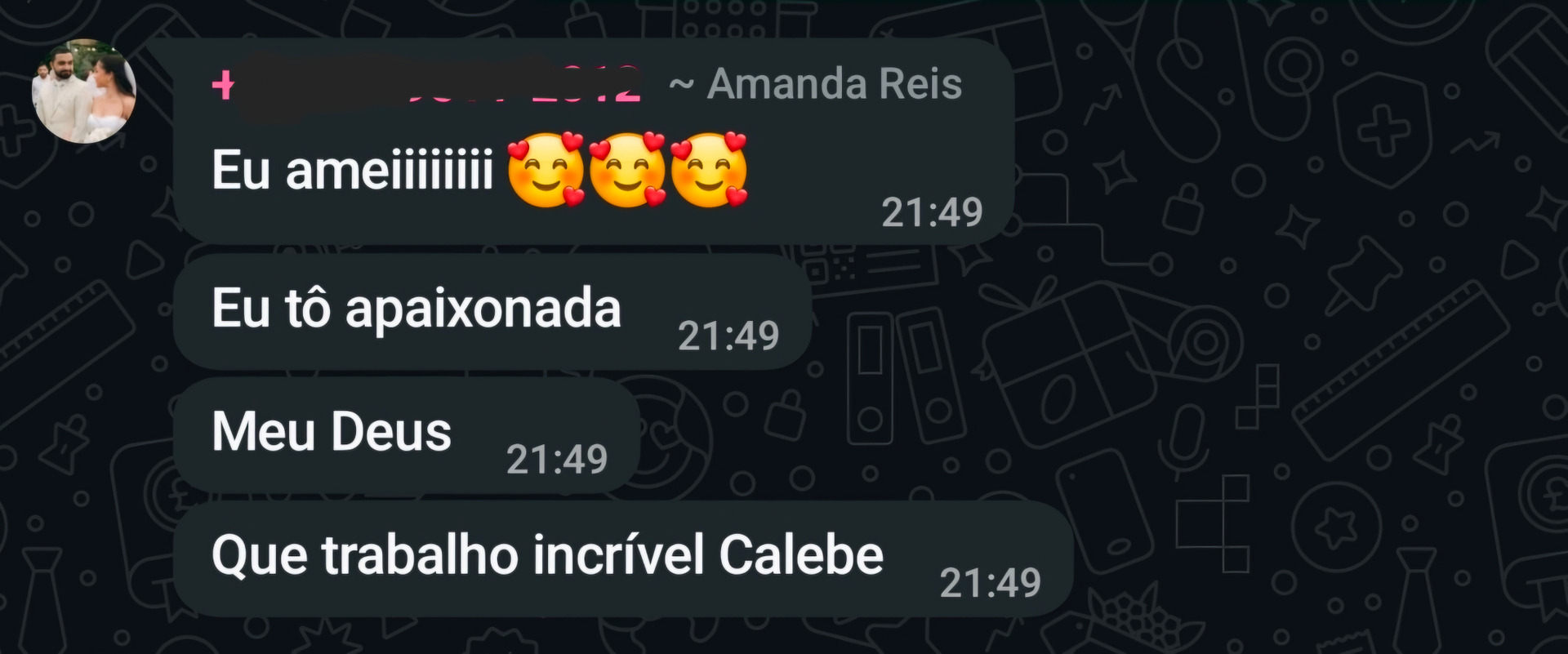Click timestamp next to 'Eu tô apaixonada'
The width and height of the screenshot is (1568, 654).
(x=728, y=336)
